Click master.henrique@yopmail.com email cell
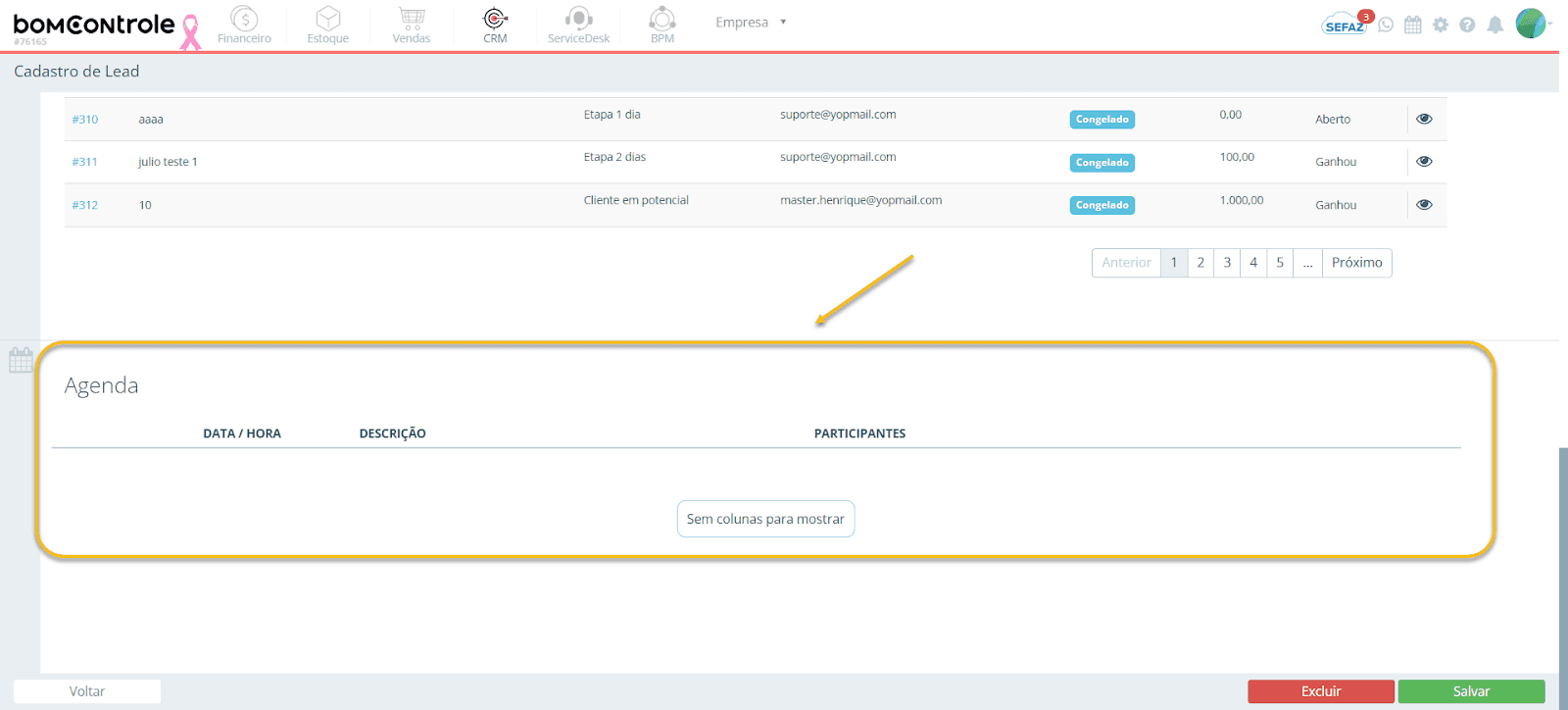Viewport: 1568px width, 710px height. click(860, 200)
